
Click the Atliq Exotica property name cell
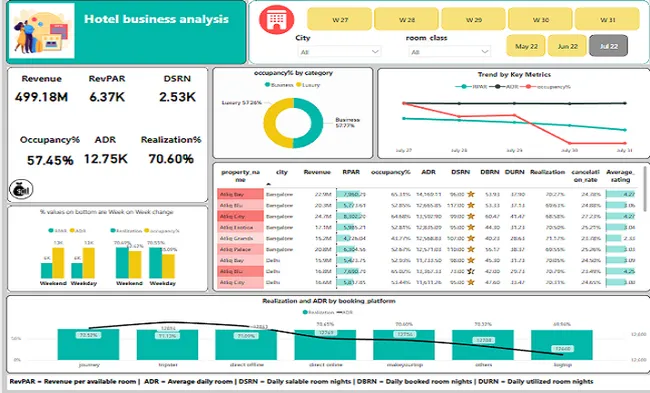pyautogui.click(x=240, y=227)
